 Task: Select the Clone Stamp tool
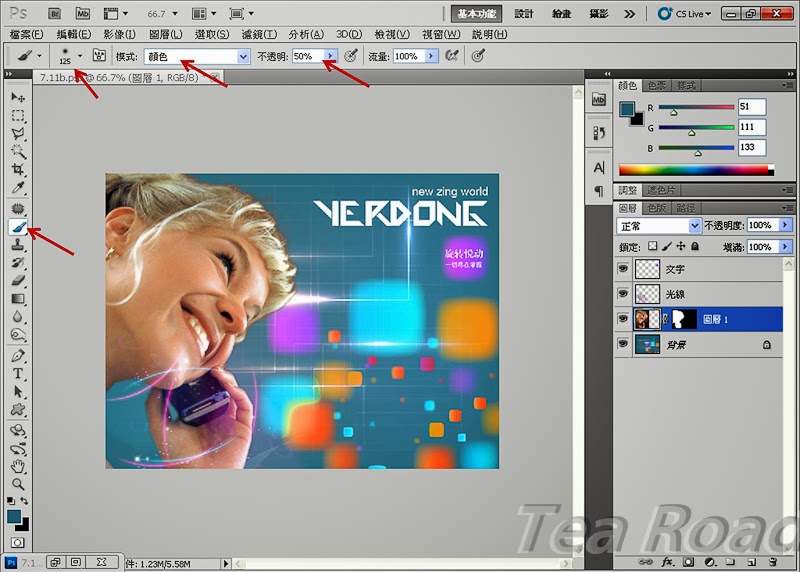(18, 244)
